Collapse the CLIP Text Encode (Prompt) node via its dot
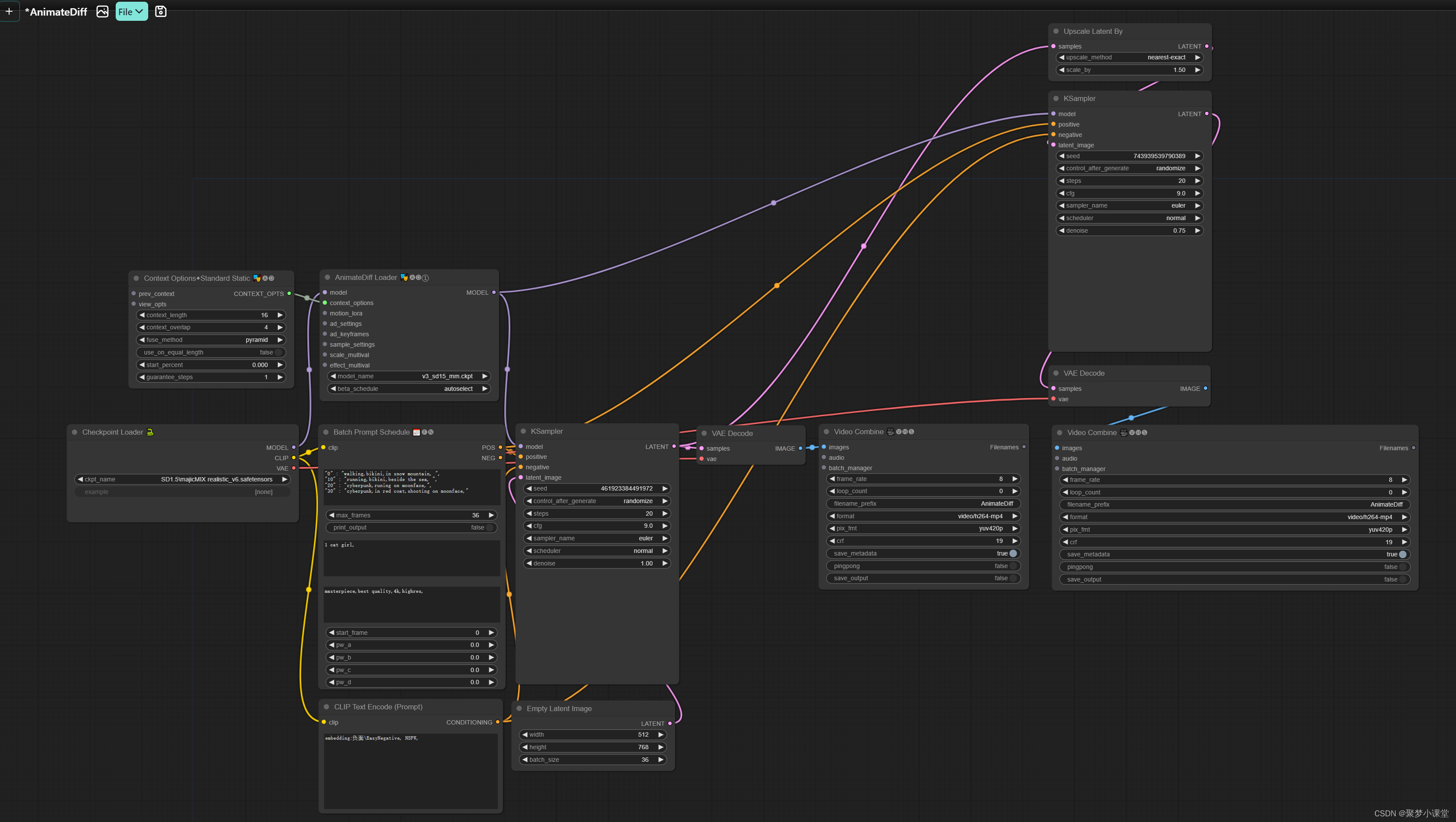Screen dimensions: 1456x822 pyautogui.click(x=327, y=707)
